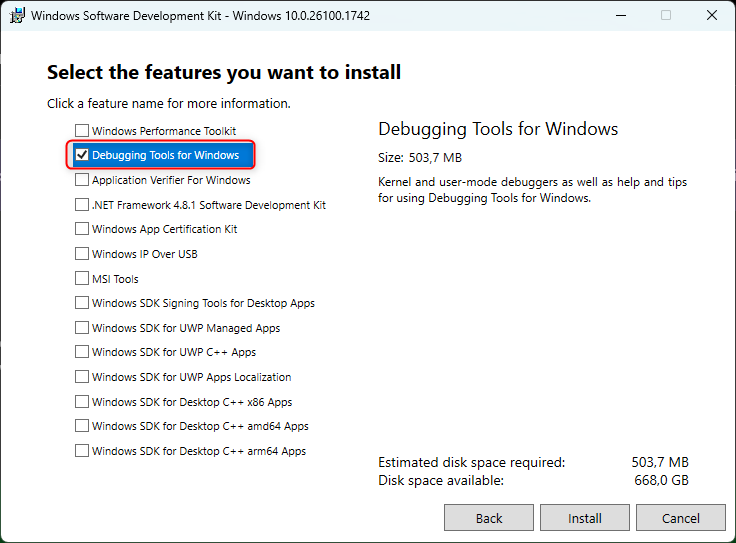This screenshot has width=736, height=543.
Task: Tick .NET Framework 4.8.1 SDK checkbox
Action: coord(82,204)
